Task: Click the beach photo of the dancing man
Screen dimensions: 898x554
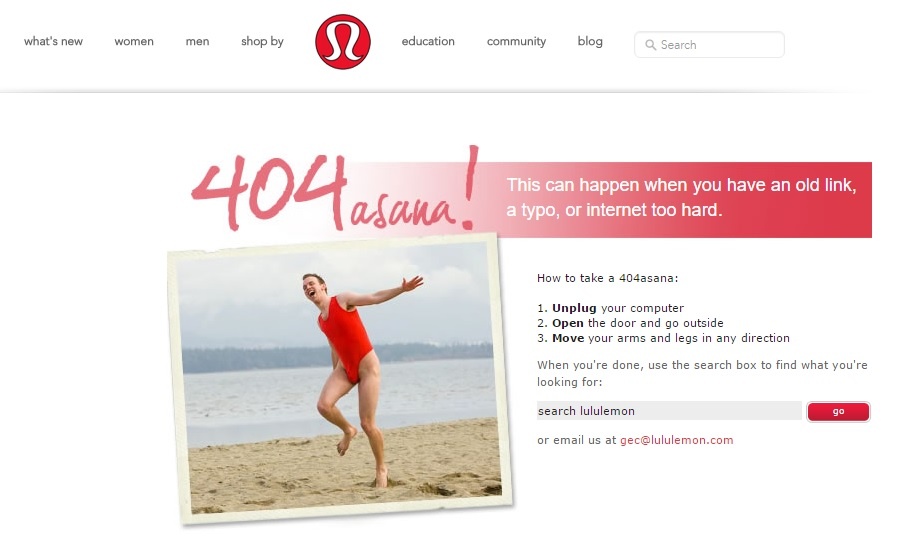Action: click(x=340, y=378)
